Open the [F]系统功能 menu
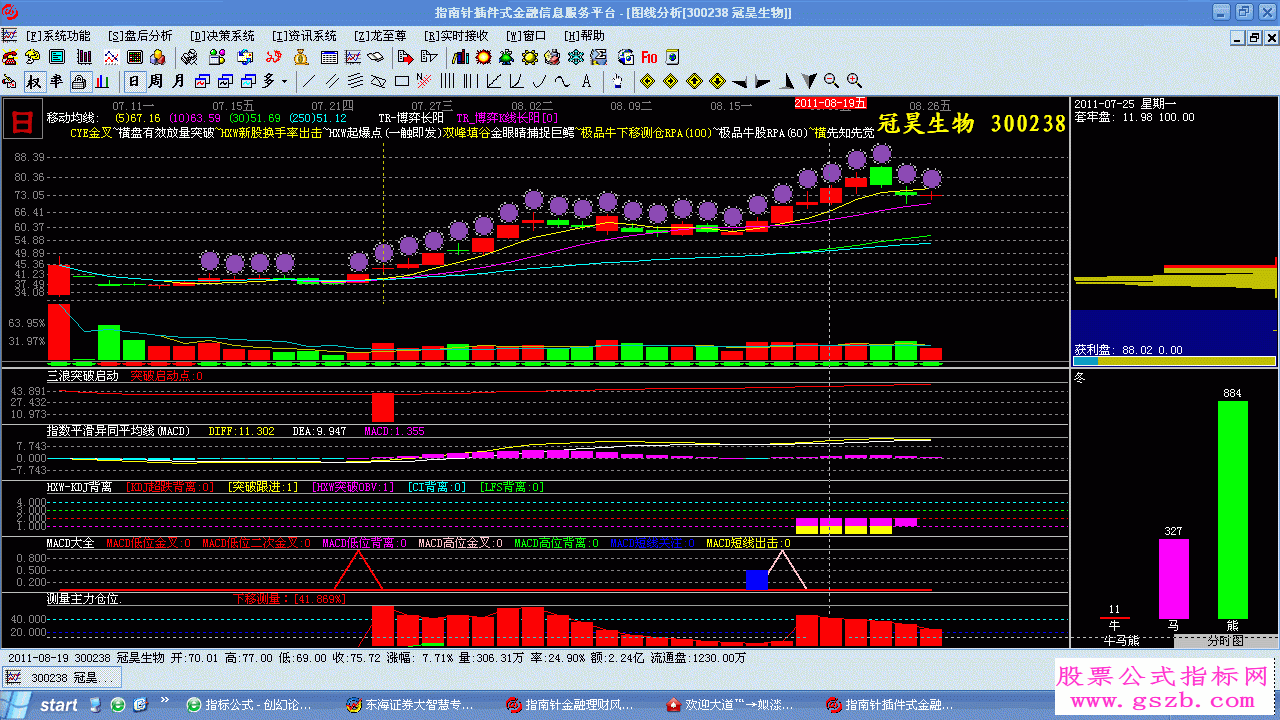The height and width of the screenshot is (720, 1280). [x=57, y=35]
